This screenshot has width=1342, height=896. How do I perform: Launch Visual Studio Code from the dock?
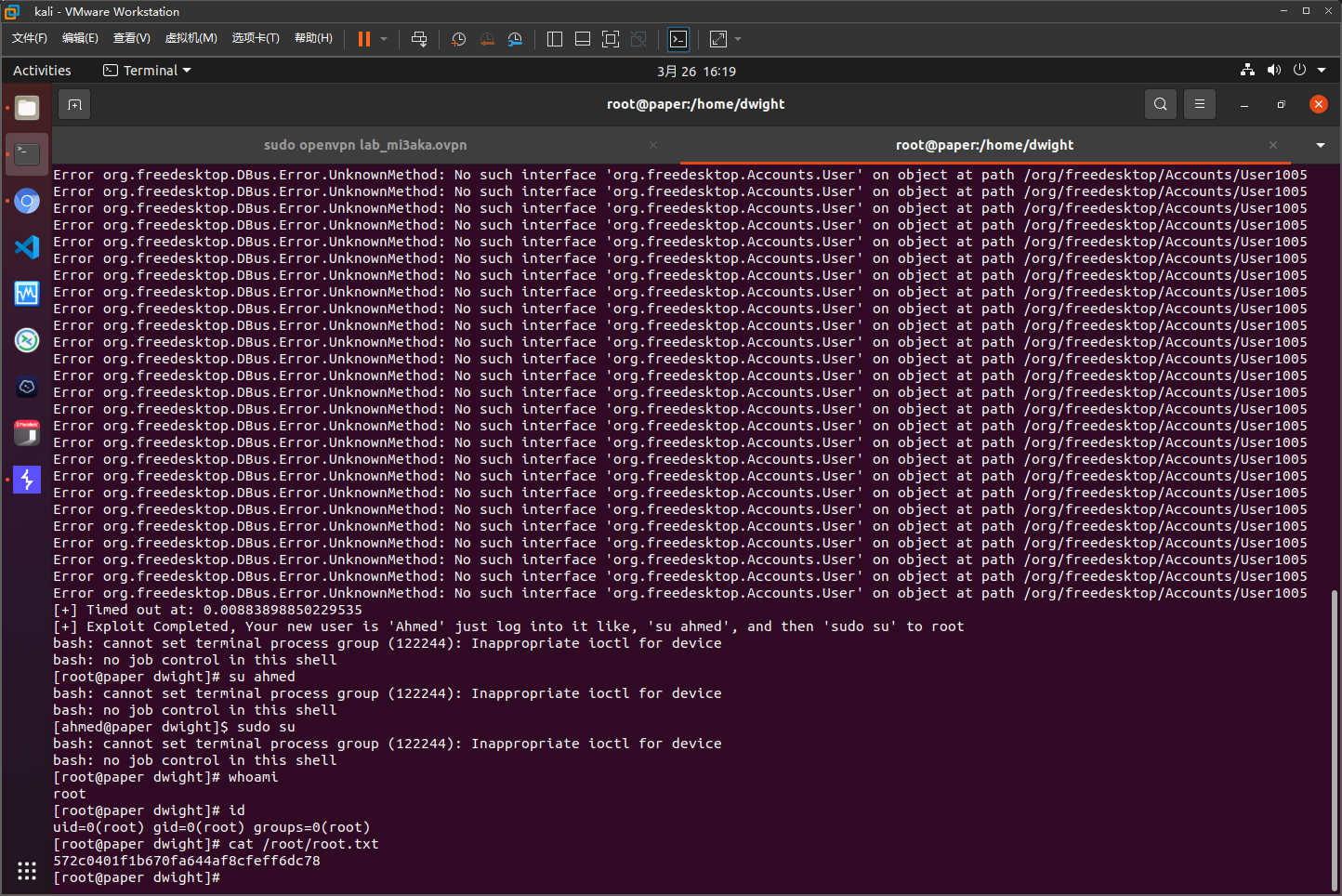[27, 247]
